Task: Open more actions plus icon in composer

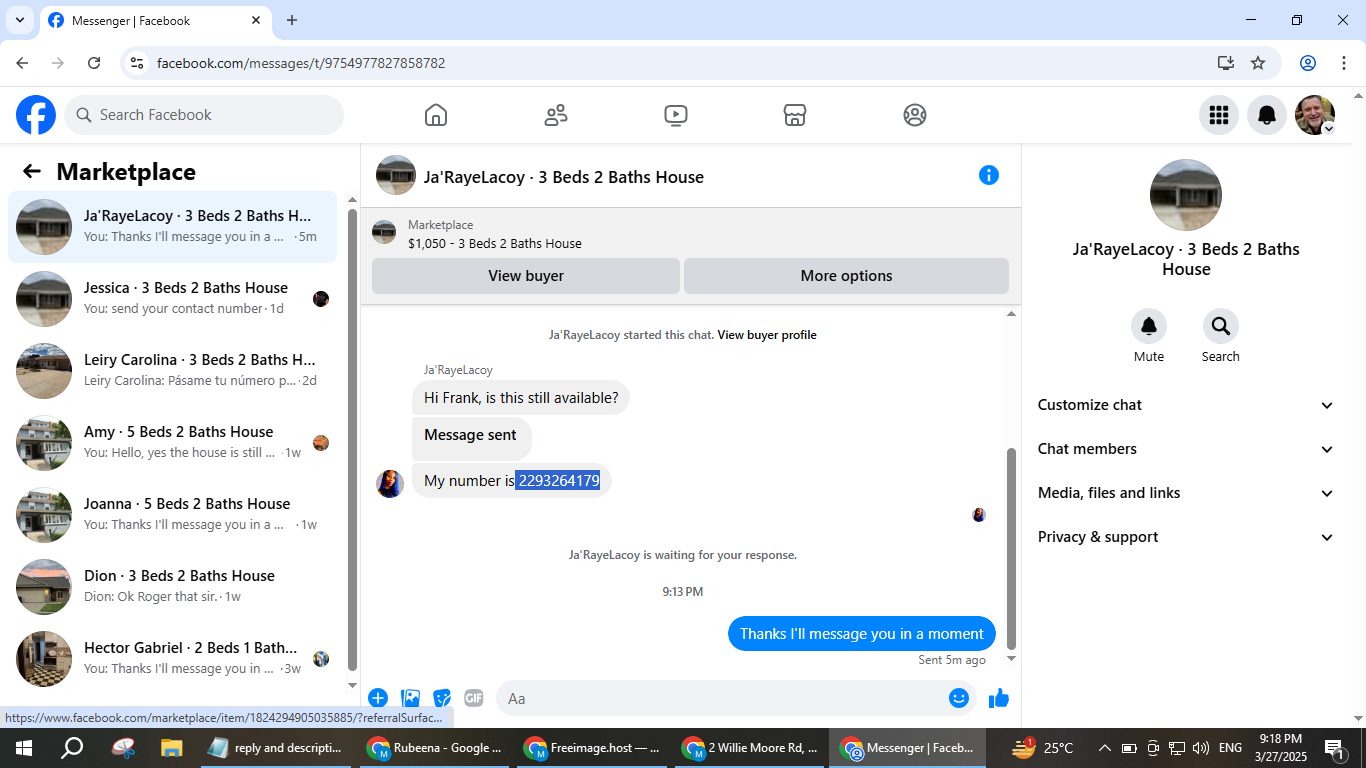Action: coord(378,698)
